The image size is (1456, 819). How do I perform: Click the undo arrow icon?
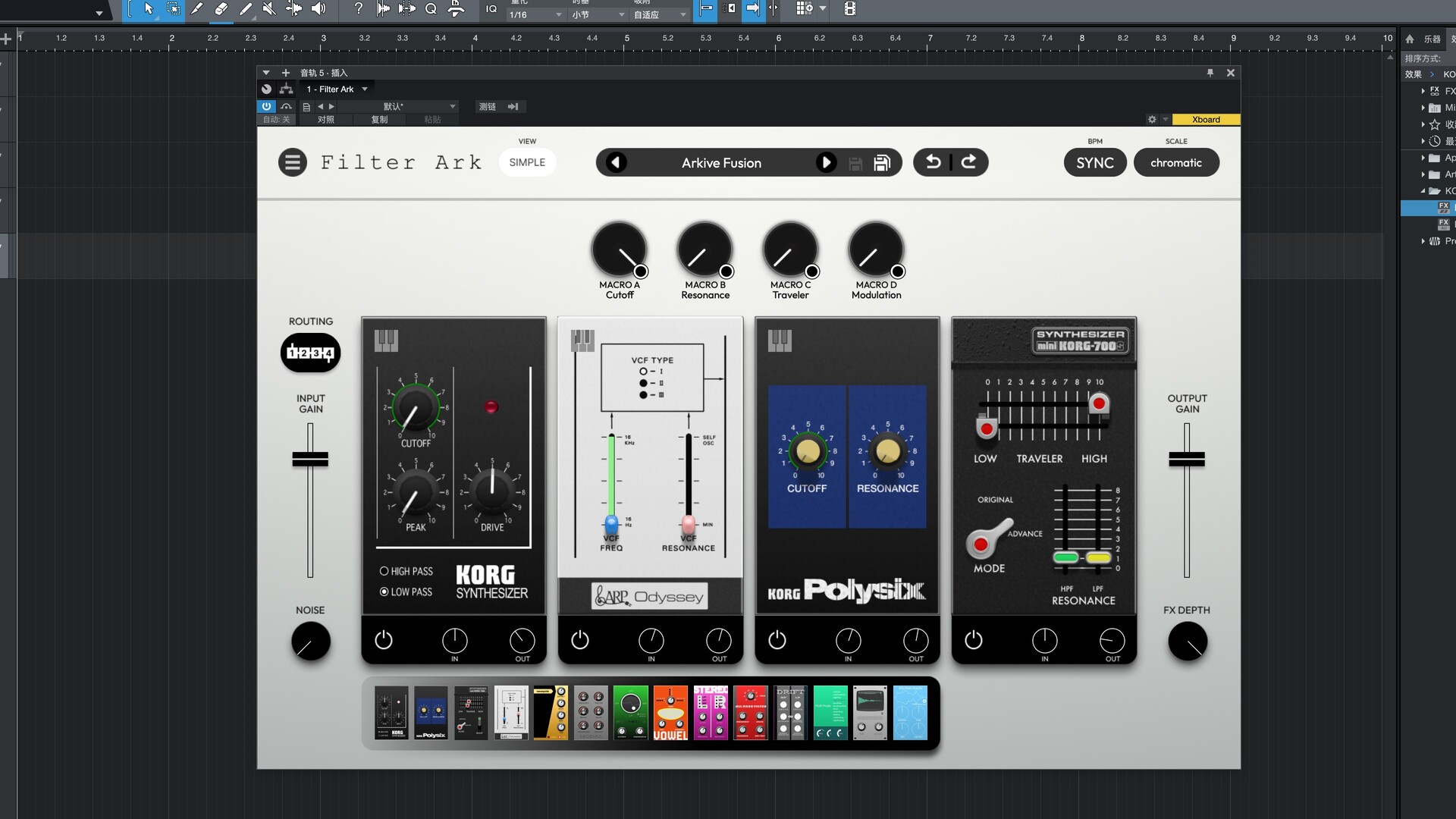pos(934,162)
